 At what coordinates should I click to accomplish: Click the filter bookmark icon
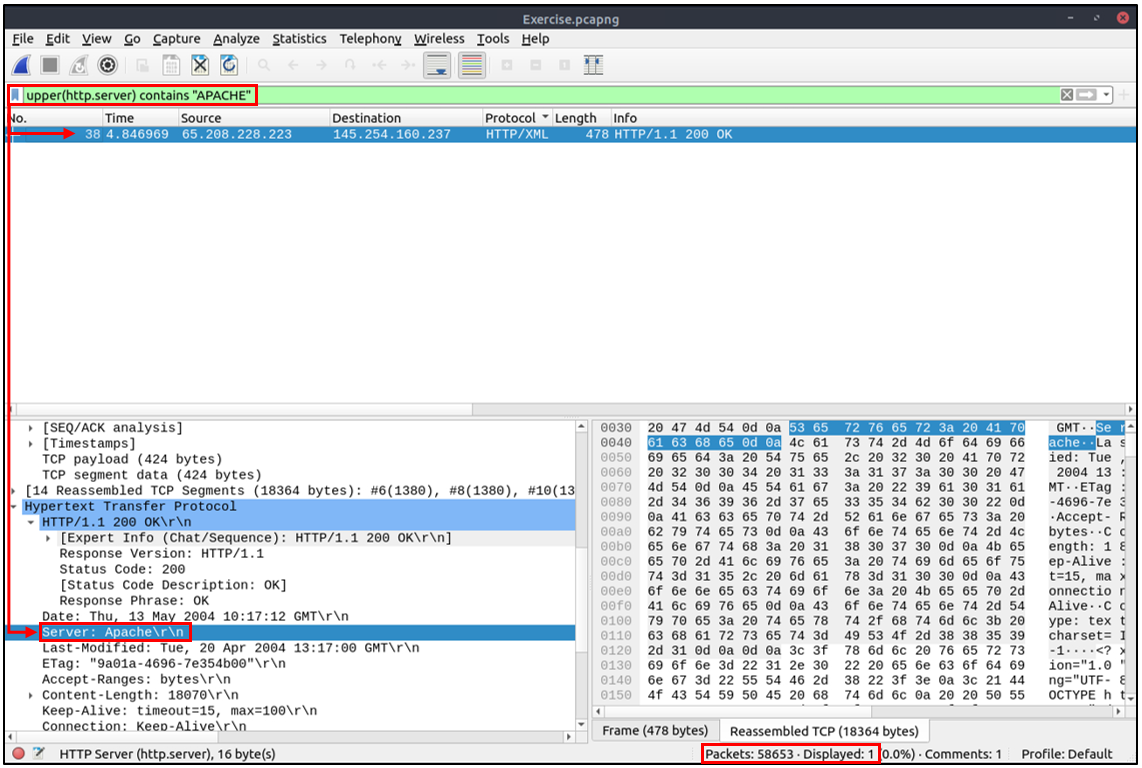pos(16,95)
